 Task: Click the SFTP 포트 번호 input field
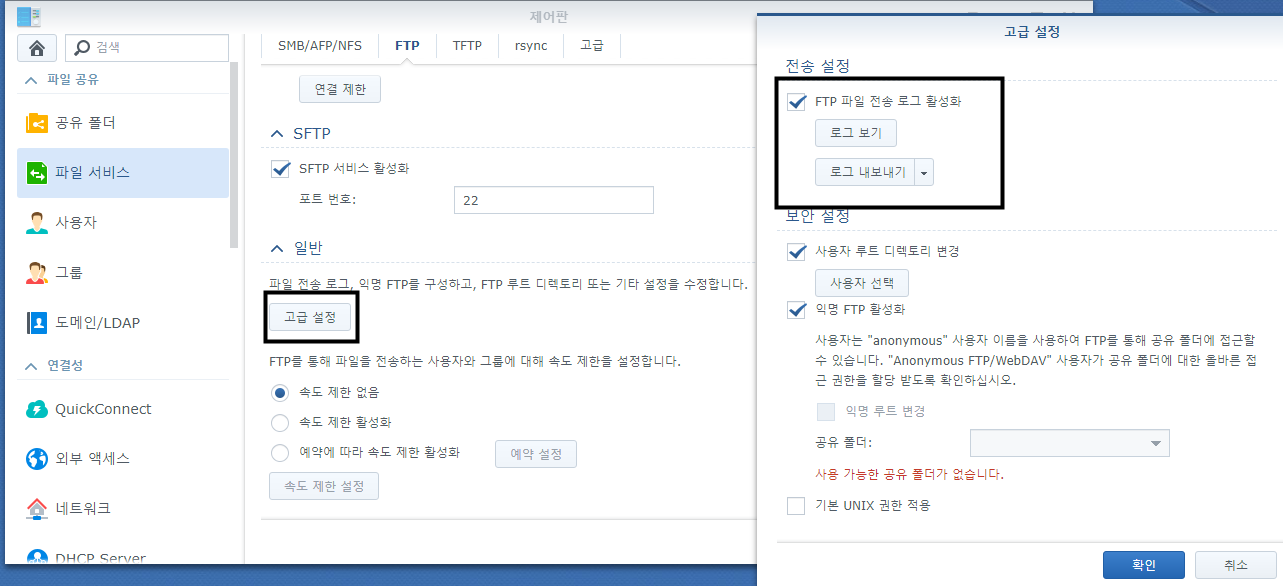coord(553,200)
